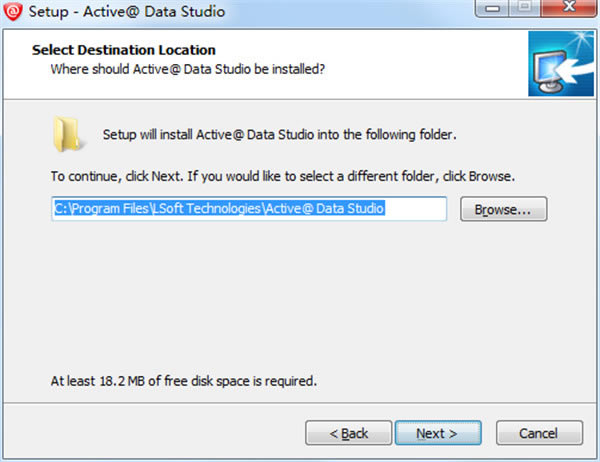Click the "Setup will install Active@ Data Studio" message

point(281,135)
